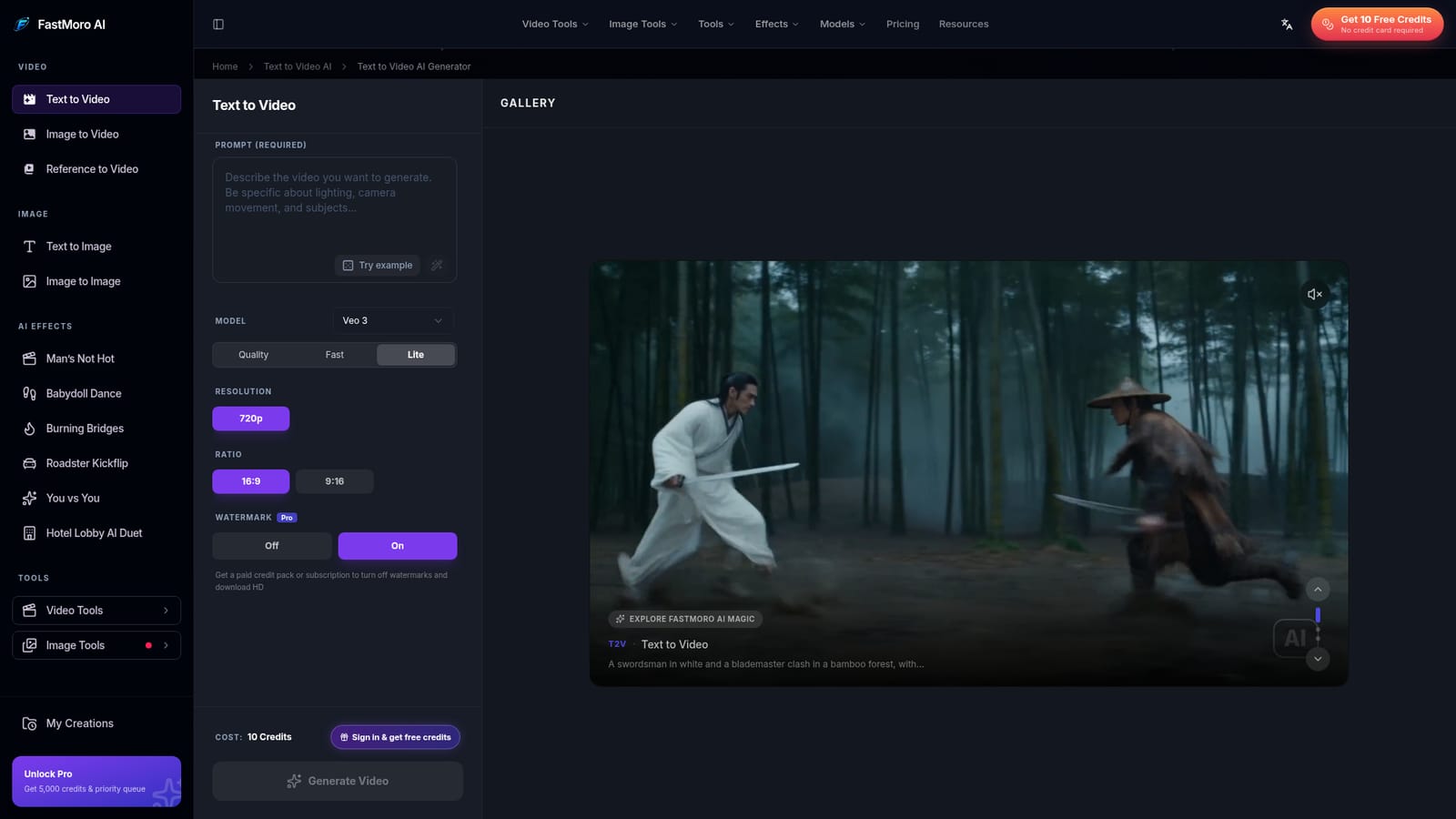Click the Unlock Pro banner

point(96,782)
